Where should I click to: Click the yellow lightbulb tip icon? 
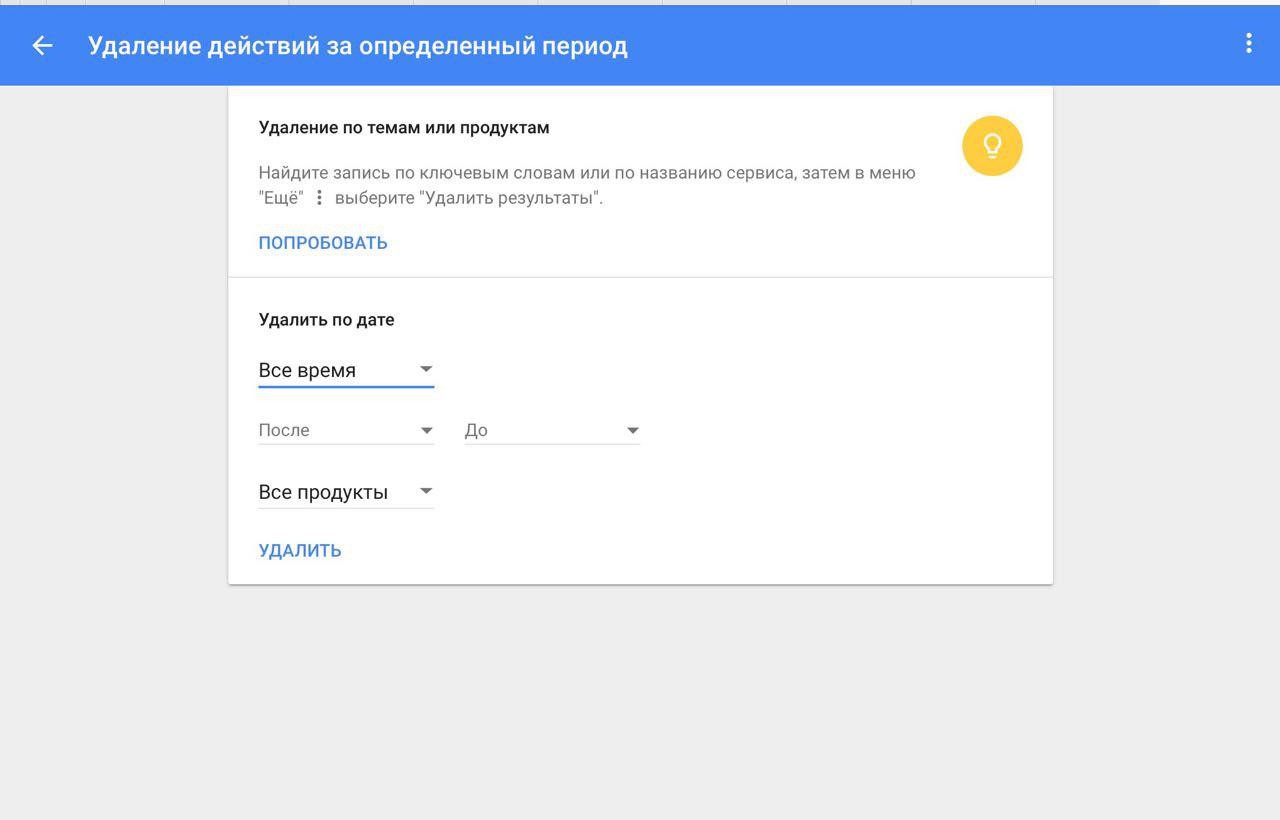[992, 146]
